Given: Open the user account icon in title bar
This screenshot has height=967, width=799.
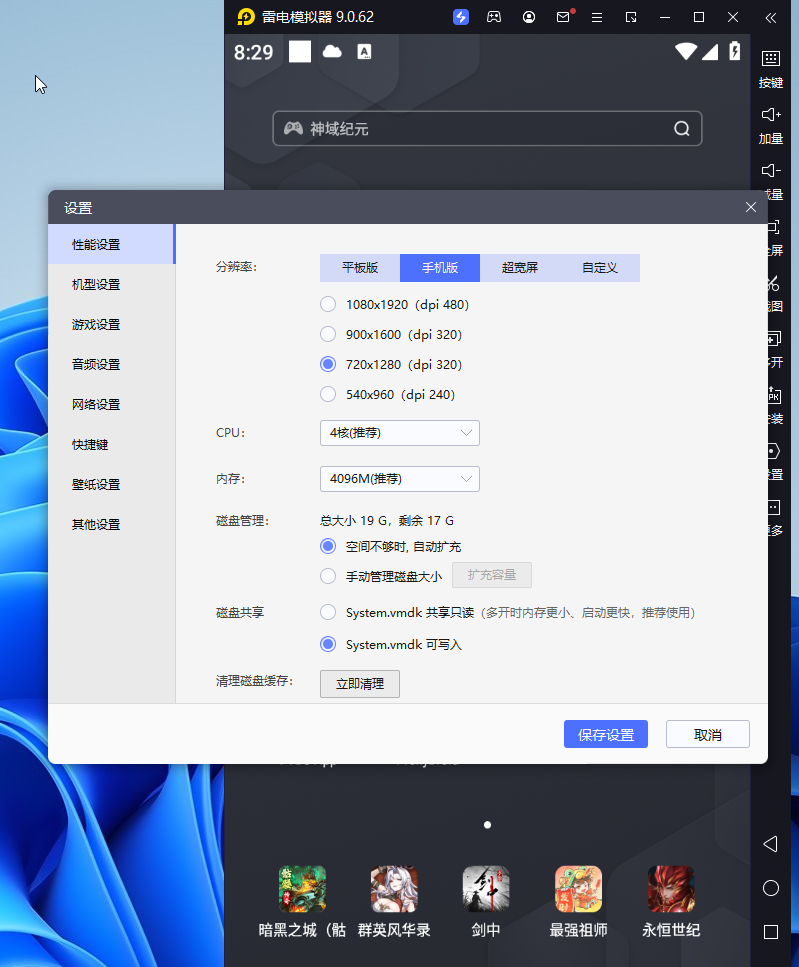Looking at the screenshot, I should click(529, 17).
